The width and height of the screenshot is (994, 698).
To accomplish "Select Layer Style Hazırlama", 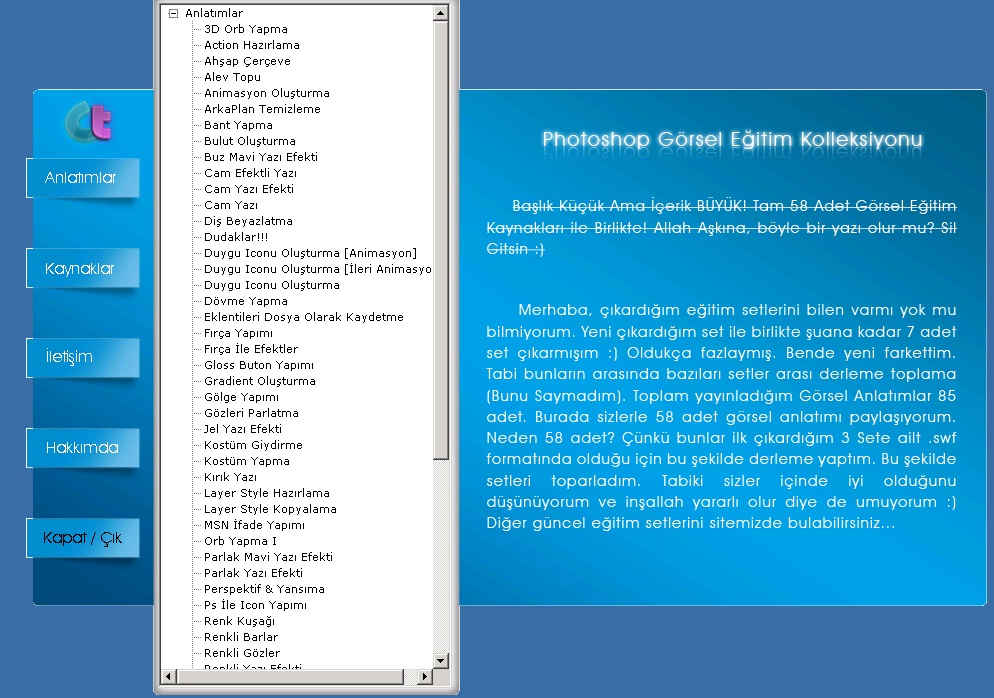I will point(267,493).
